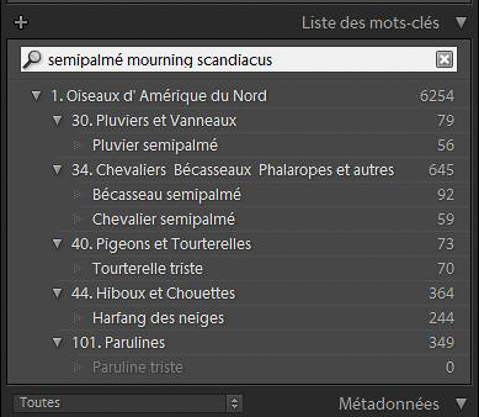Collapse the Liste des mots-clés panel
This screenshot has height=417, width=479.
pyautogui.click(x=461, y=23)
